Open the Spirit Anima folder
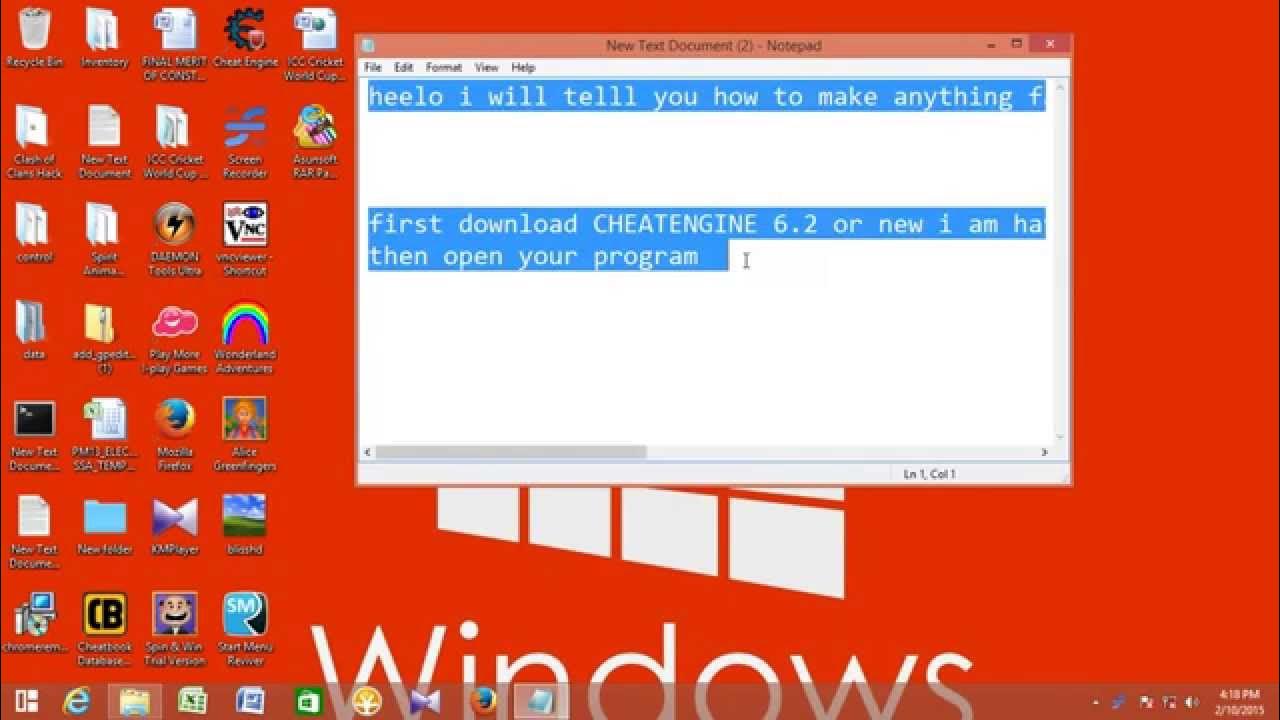This screenshot has height=720, width=1280. [104, 240]
